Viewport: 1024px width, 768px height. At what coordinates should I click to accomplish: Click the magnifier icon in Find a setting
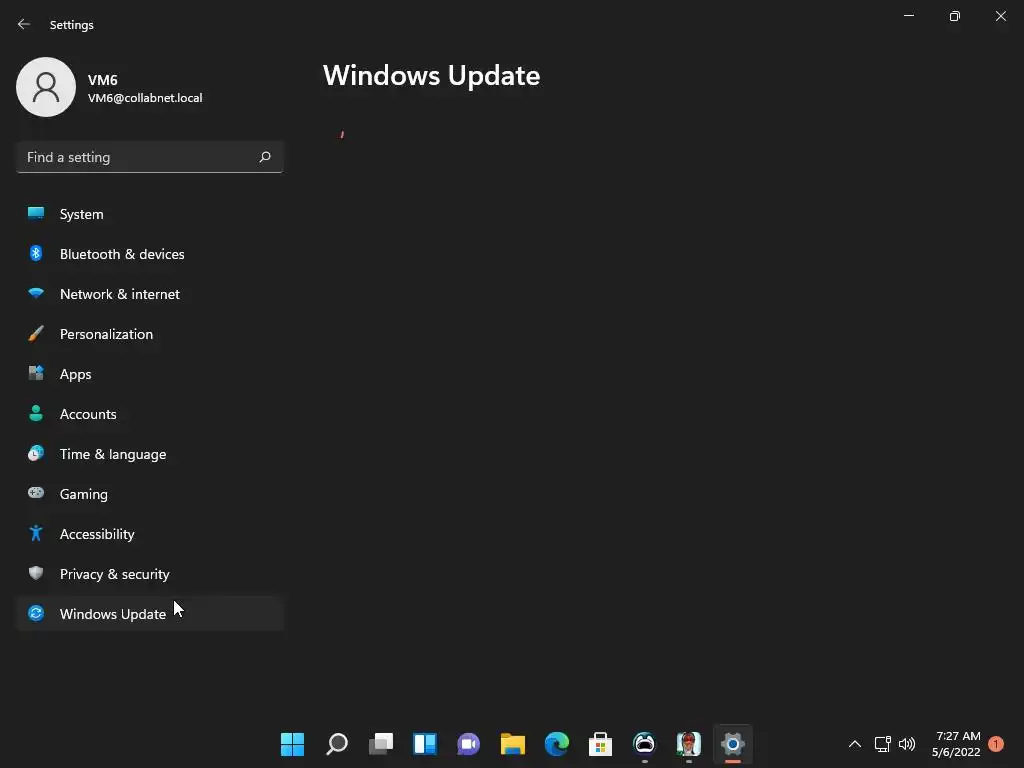tap(264, 157)
